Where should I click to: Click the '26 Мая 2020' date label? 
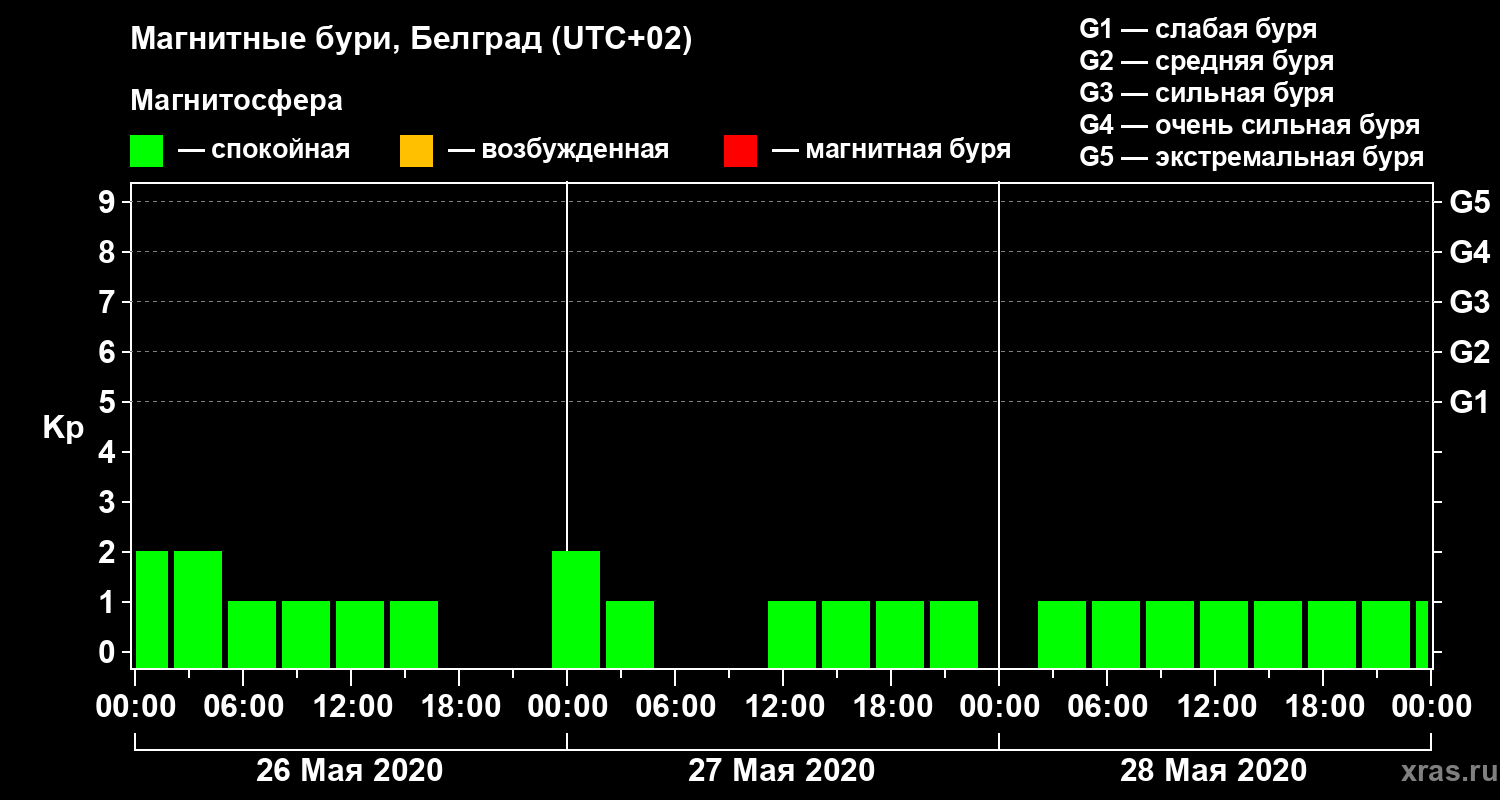pos(349,770)
